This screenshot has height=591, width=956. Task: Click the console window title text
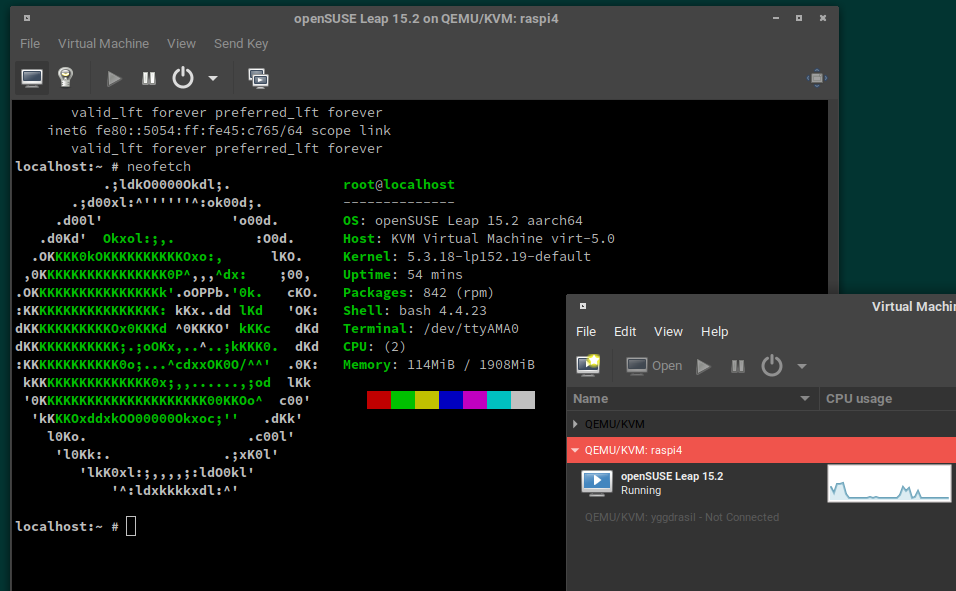[x=426, y=18]
